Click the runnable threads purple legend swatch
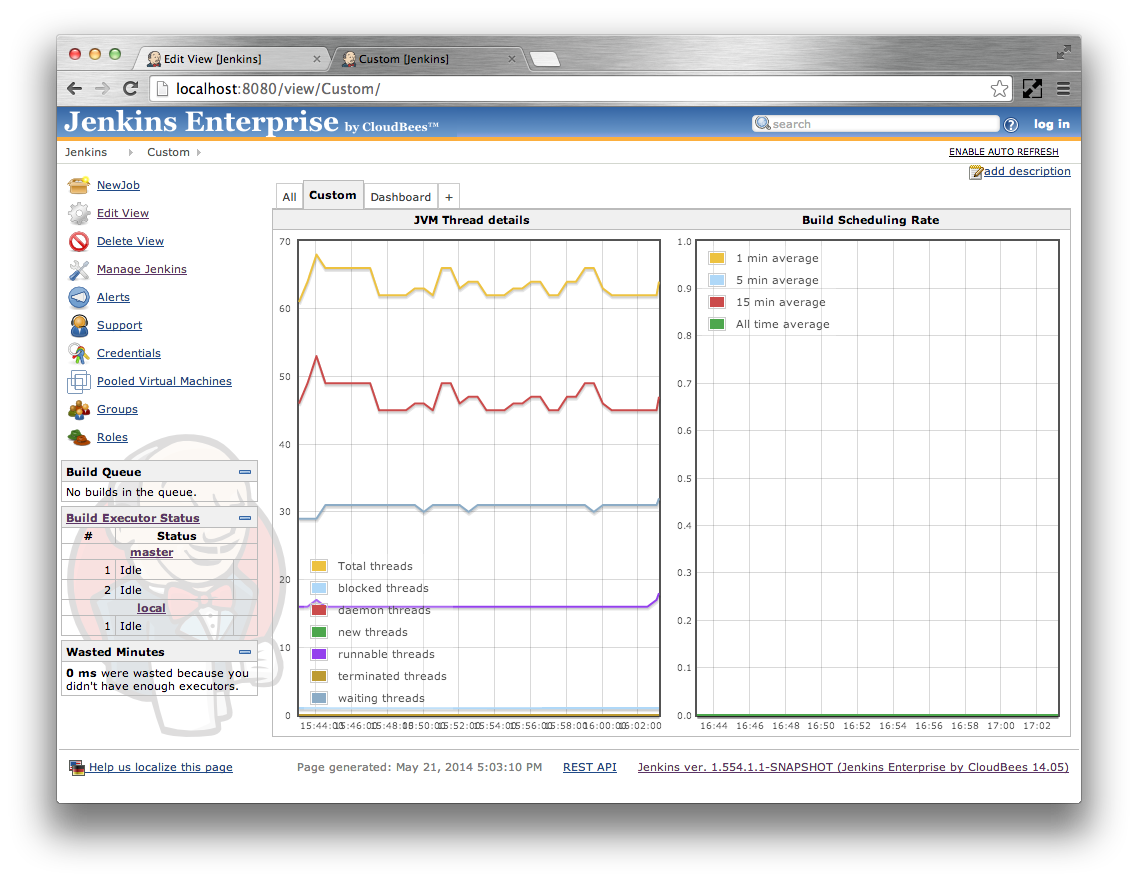 pyautogui.click(x=319, y=654)
